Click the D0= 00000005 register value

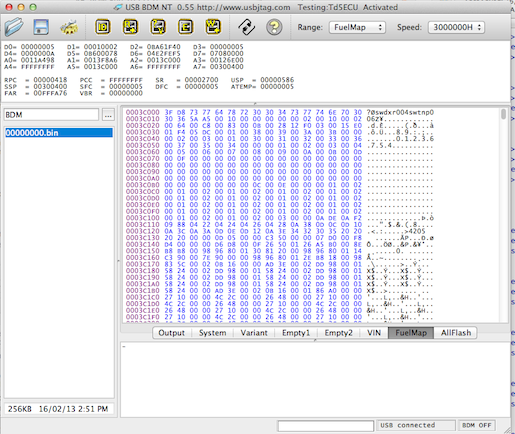click(29, 47)
